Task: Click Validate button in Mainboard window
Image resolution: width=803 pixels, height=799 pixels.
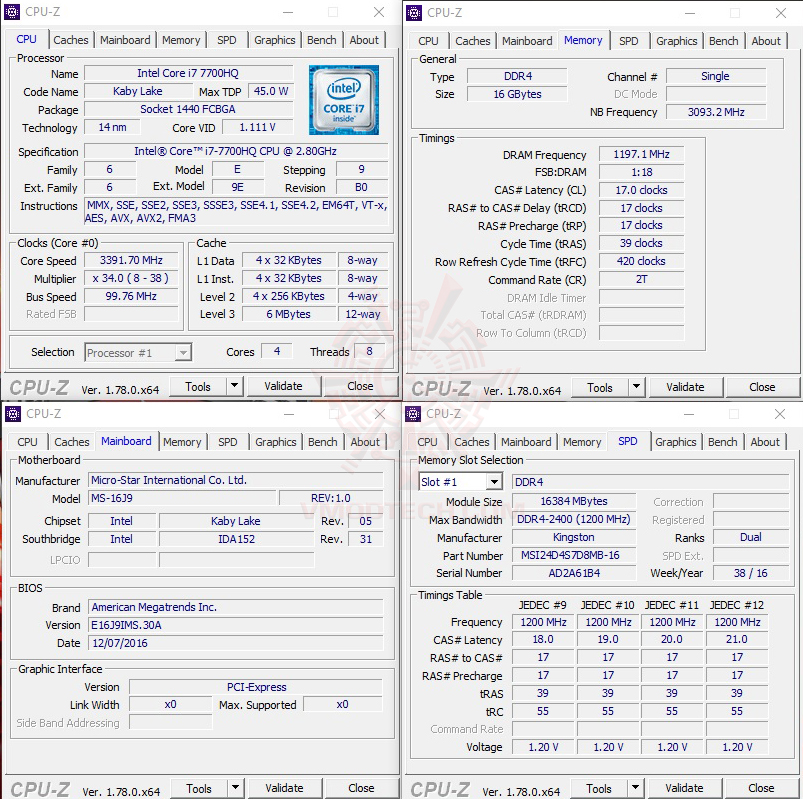Action: tap(284, 788)
